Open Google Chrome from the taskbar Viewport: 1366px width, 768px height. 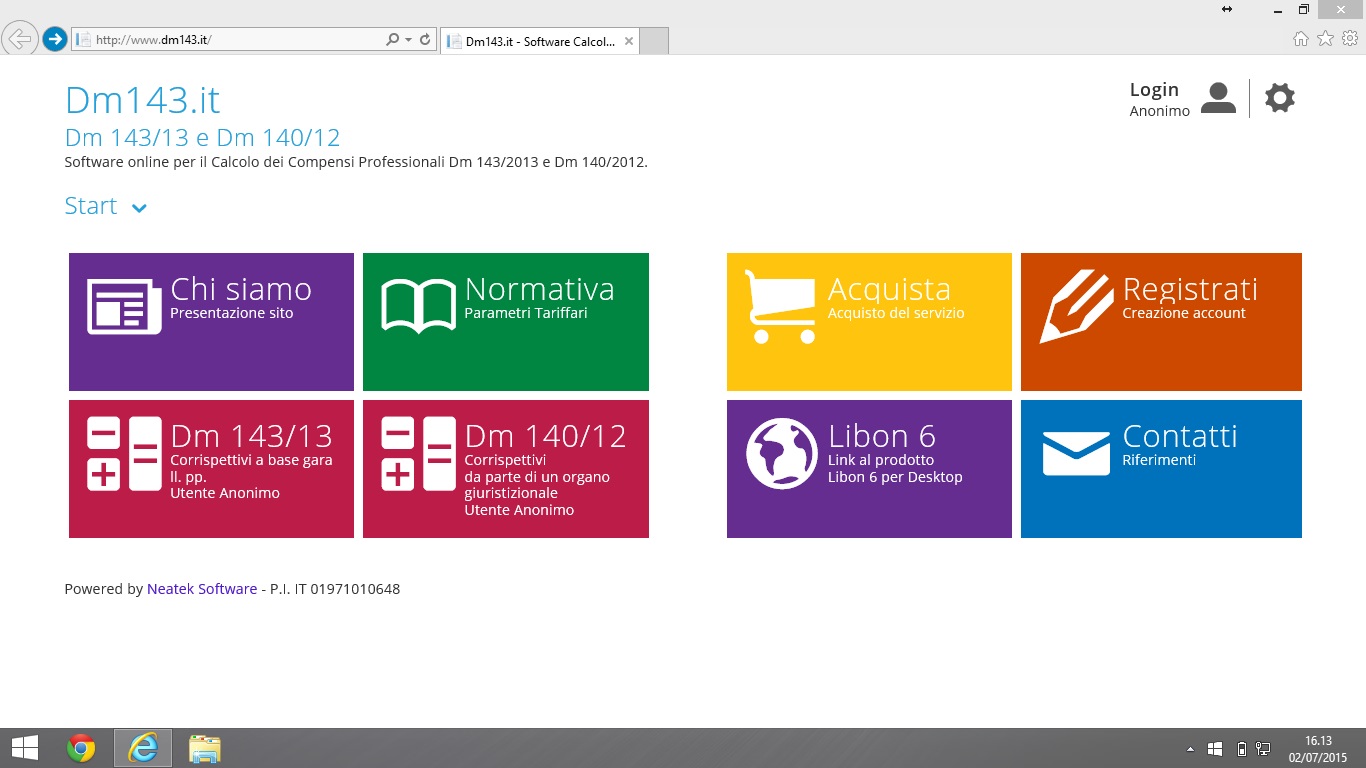[x=81, y=748]
